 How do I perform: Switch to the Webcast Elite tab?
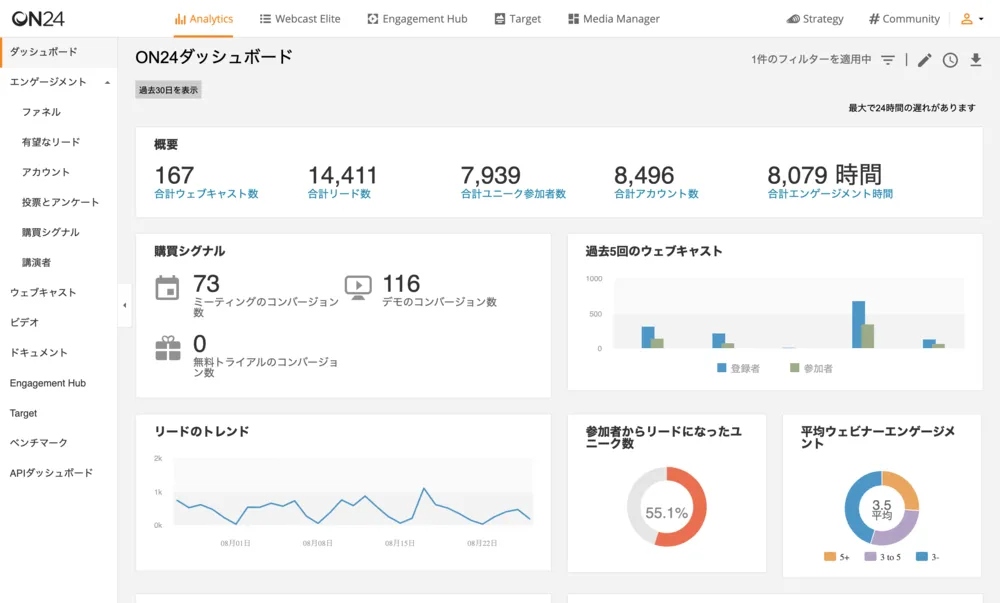point(300,19)
